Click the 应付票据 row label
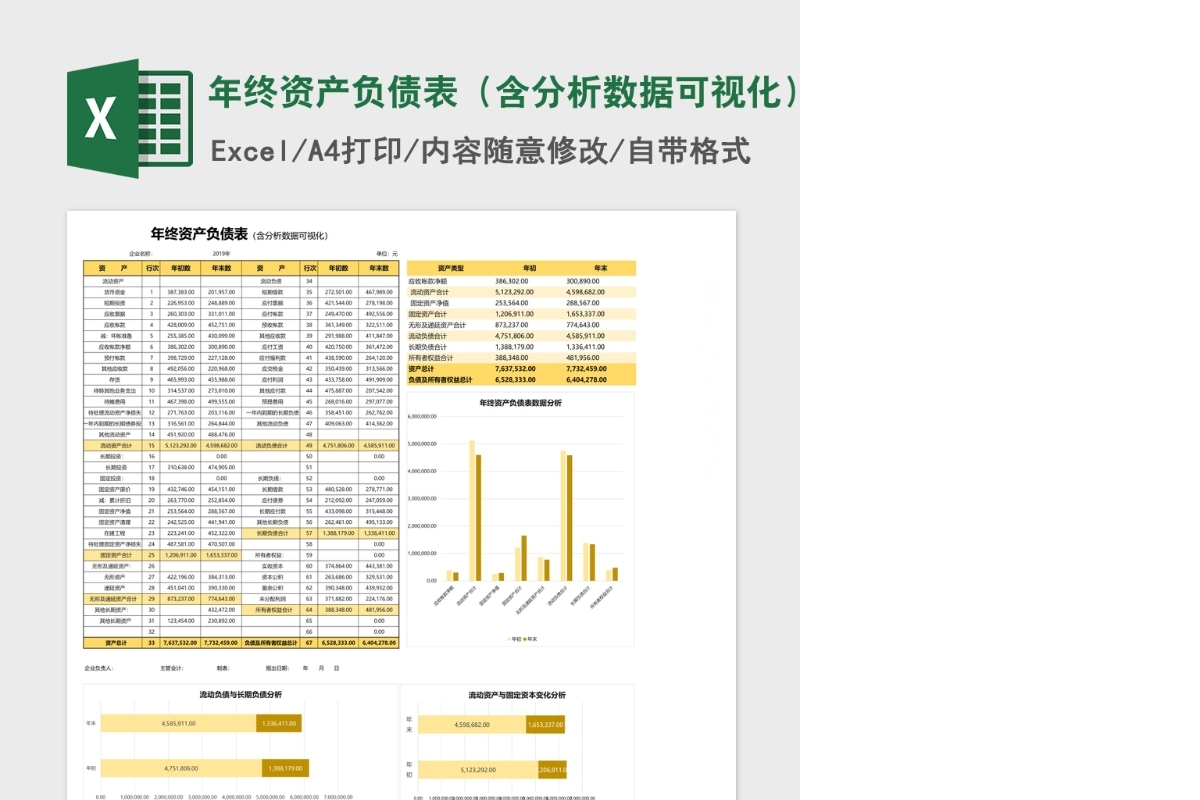 click(272, 303)
